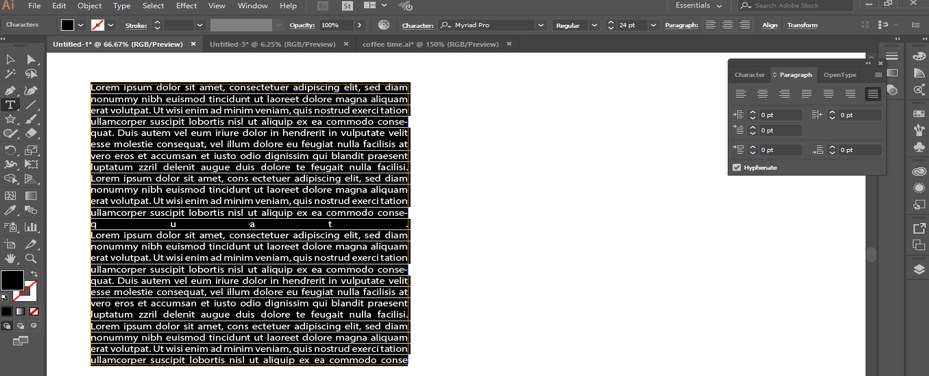This screenshot has width=929, height=376.
Task: Select the Scale tool
Action: click(31, 150)
